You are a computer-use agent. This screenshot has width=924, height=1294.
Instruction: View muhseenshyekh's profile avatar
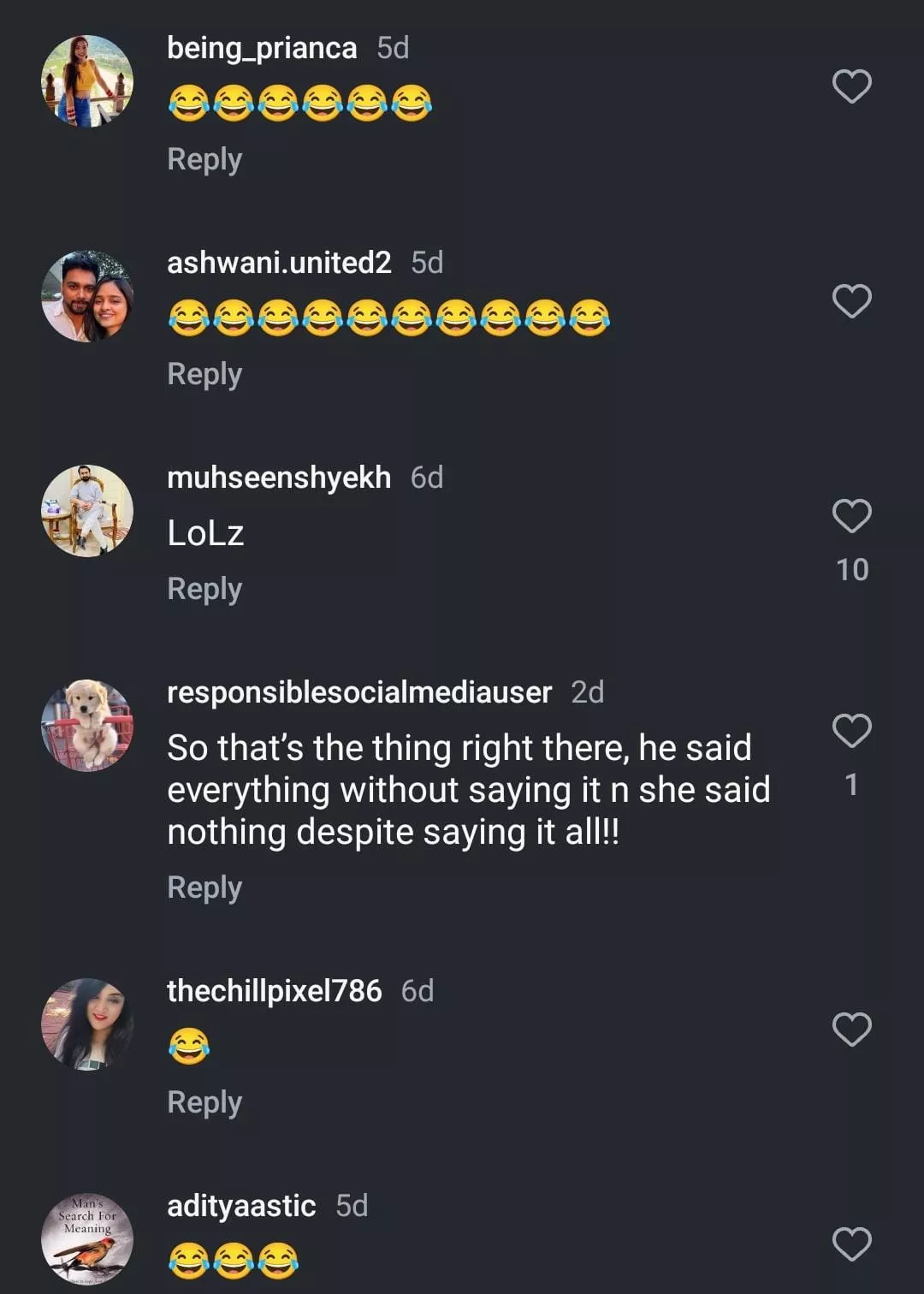pos(87,511)
